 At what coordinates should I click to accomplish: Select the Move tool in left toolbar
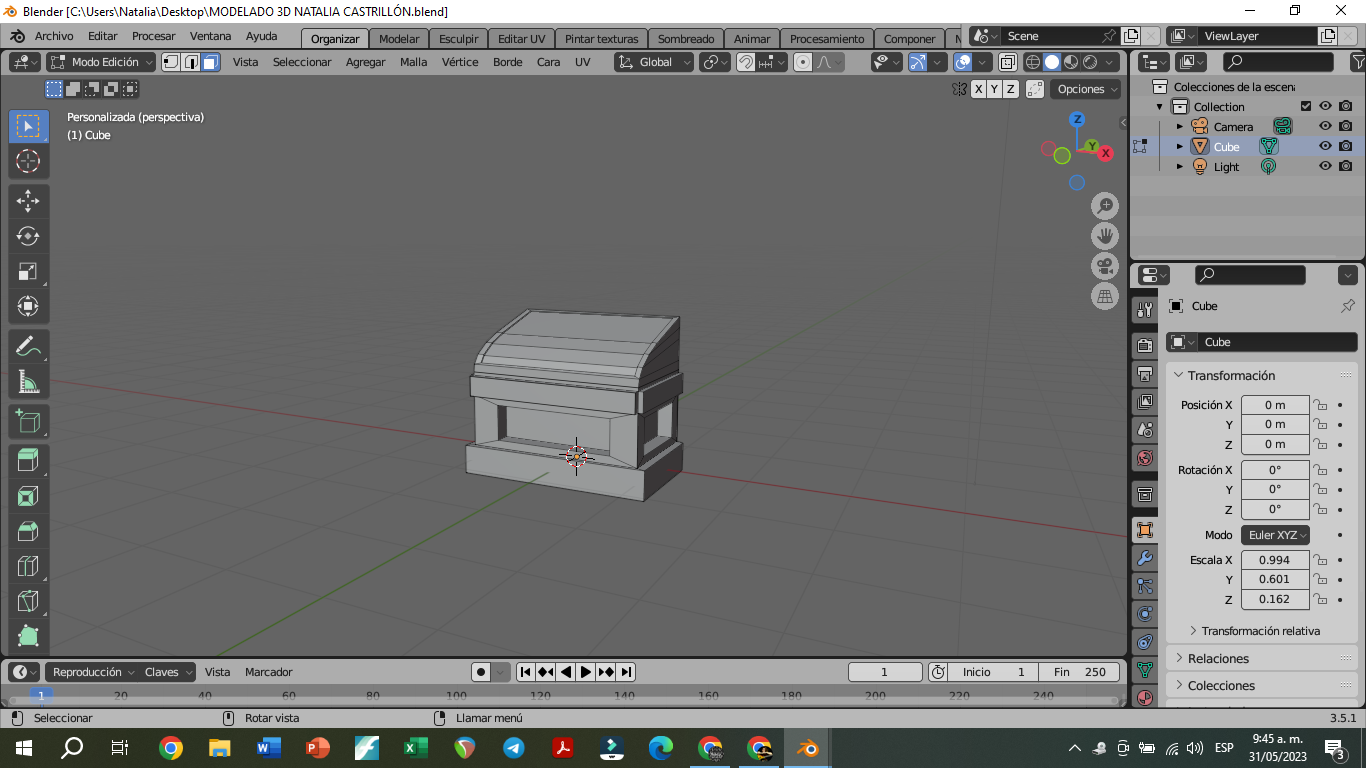pyautogui.click(x=28, y=200)
